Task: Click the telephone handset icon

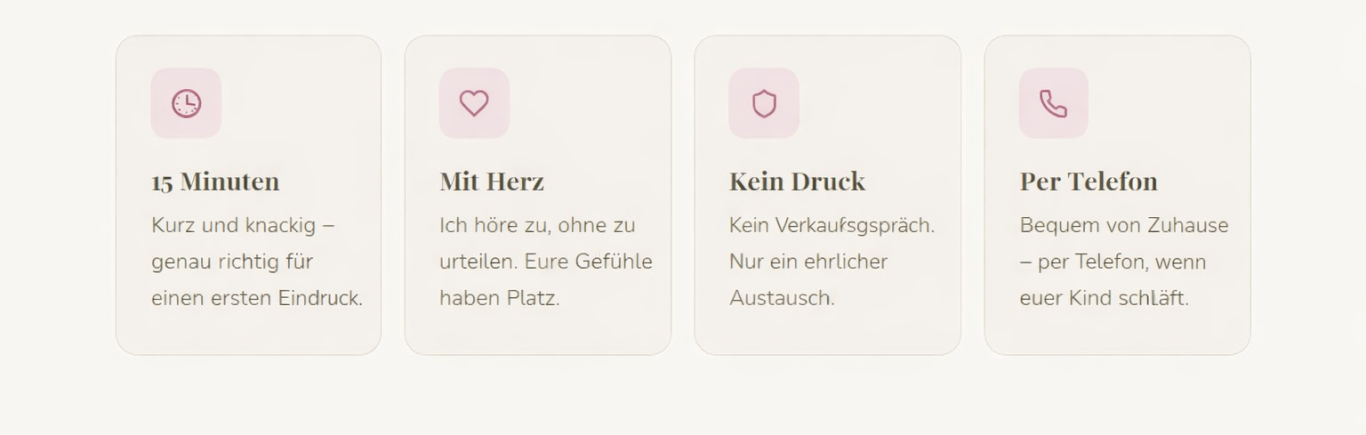Action: (x=1053, y=103)
